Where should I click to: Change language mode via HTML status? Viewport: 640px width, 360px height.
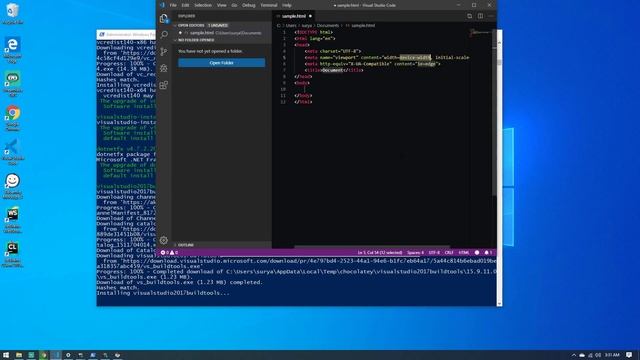click(x=464, y=253)
